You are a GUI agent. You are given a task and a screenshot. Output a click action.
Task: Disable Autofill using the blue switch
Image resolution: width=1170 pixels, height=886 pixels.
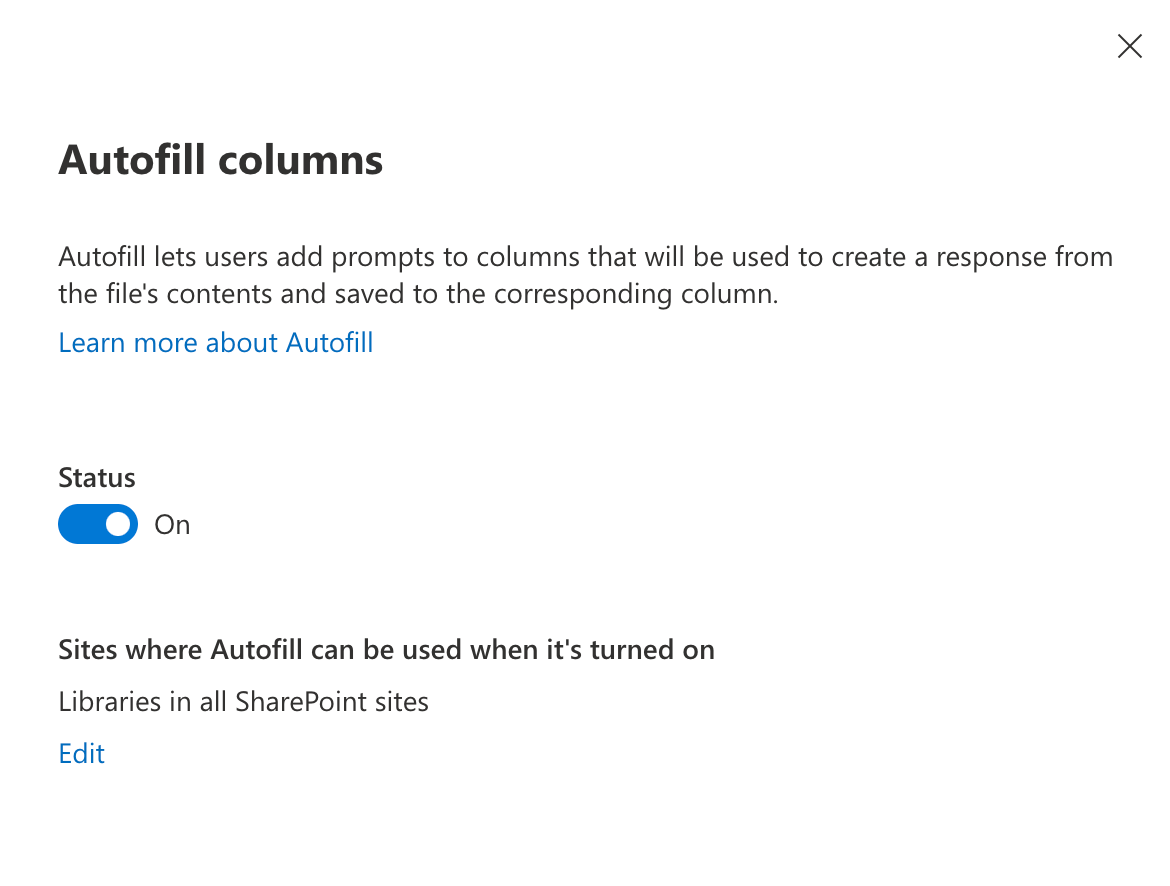pos(98,524)
